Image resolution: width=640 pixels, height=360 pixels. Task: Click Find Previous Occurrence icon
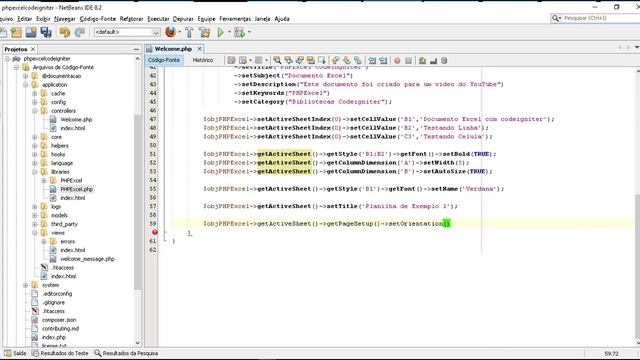point(289,61)
